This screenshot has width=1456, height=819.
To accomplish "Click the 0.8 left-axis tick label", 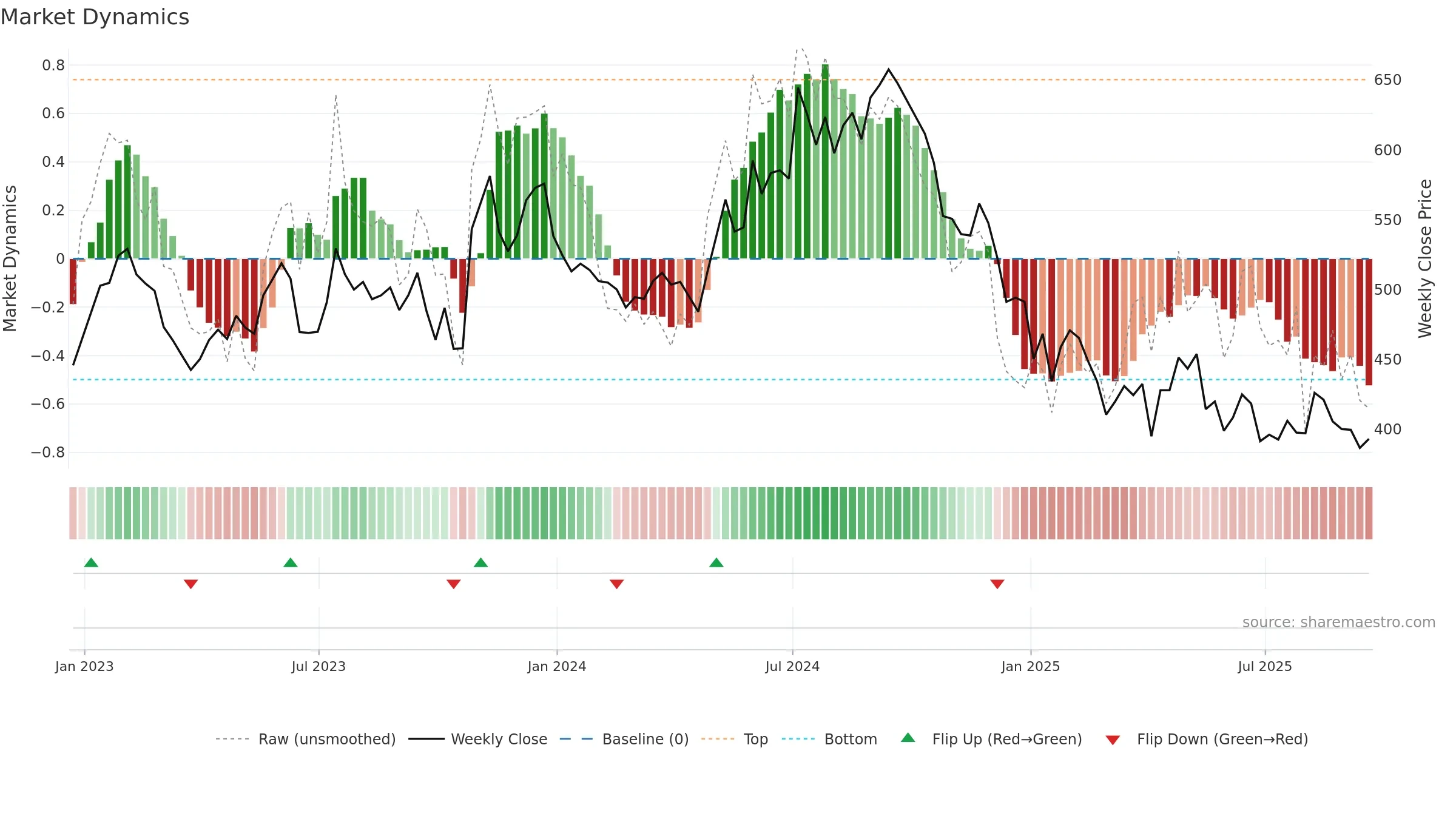I will pos(53,65).
